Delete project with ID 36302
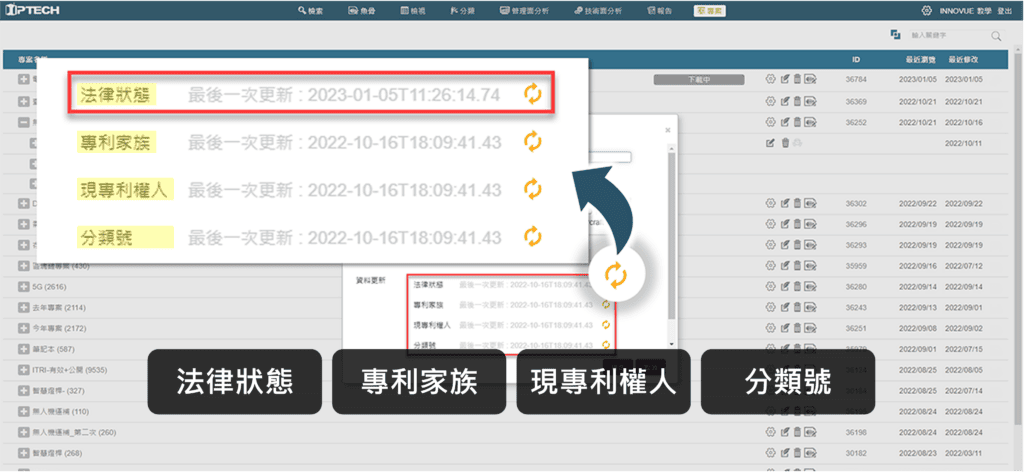Screen dimensions: 1024x472 click(797, 203)
